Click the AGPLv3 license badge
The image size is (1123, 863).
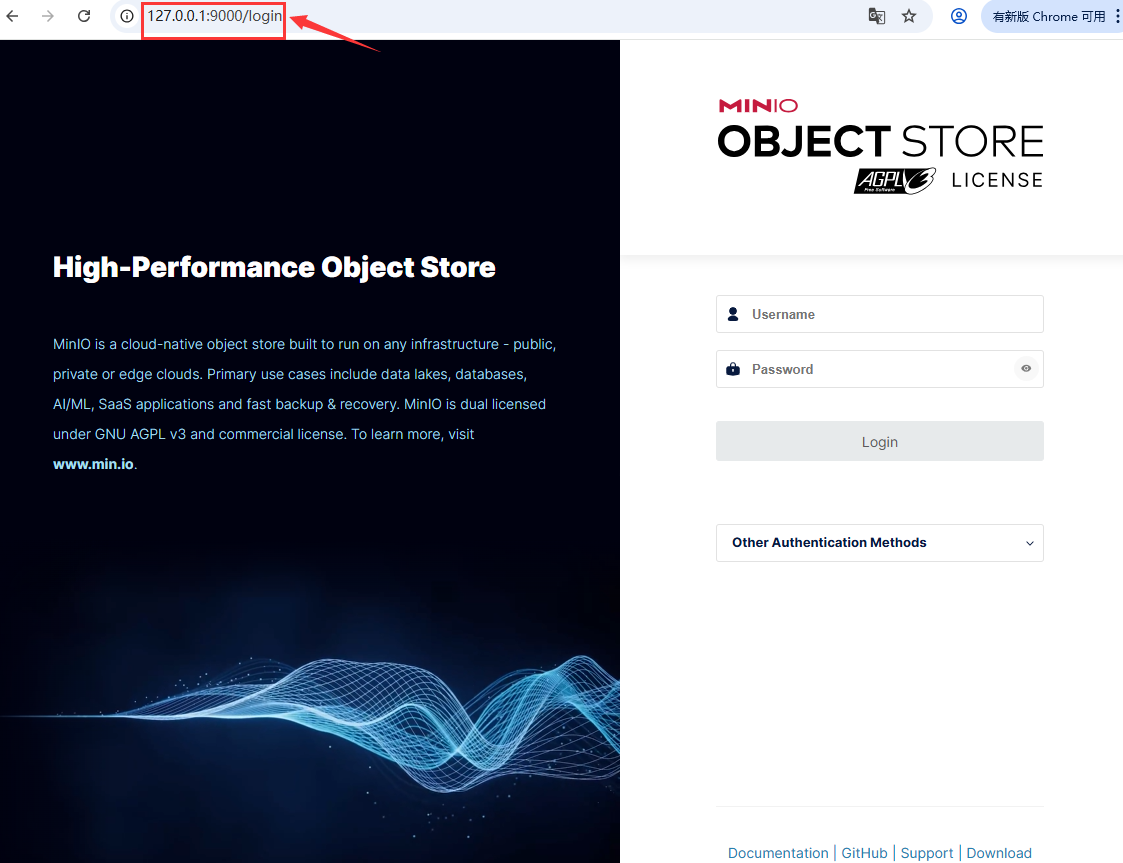pyautogui.click(x=895, y=180)
